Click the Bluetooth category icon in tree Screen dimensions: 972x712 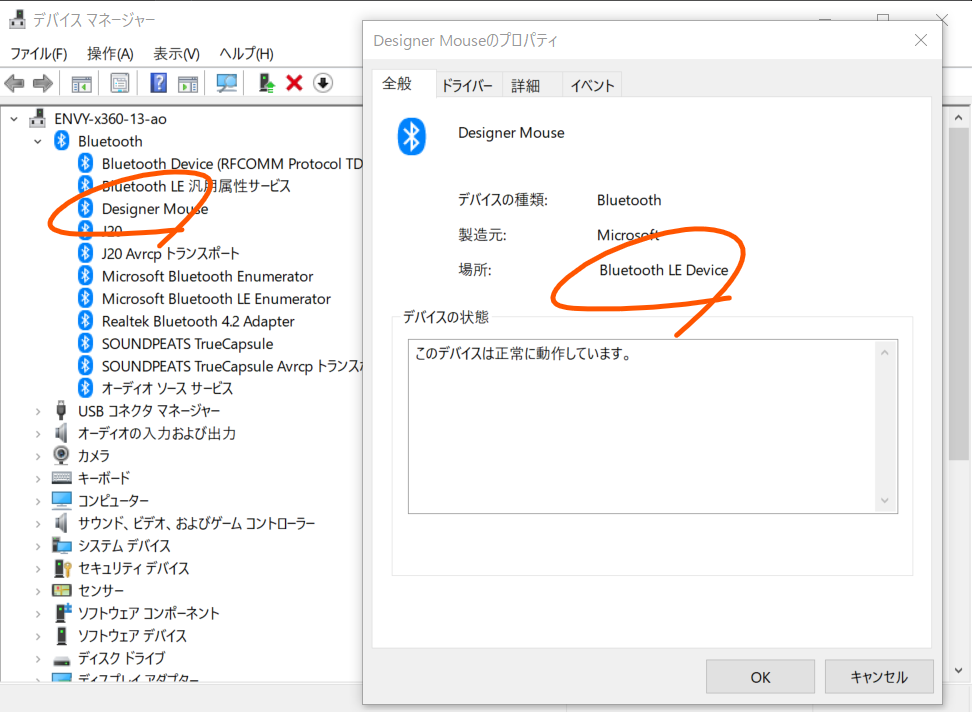pyautogui.click(x=61, y=141)
